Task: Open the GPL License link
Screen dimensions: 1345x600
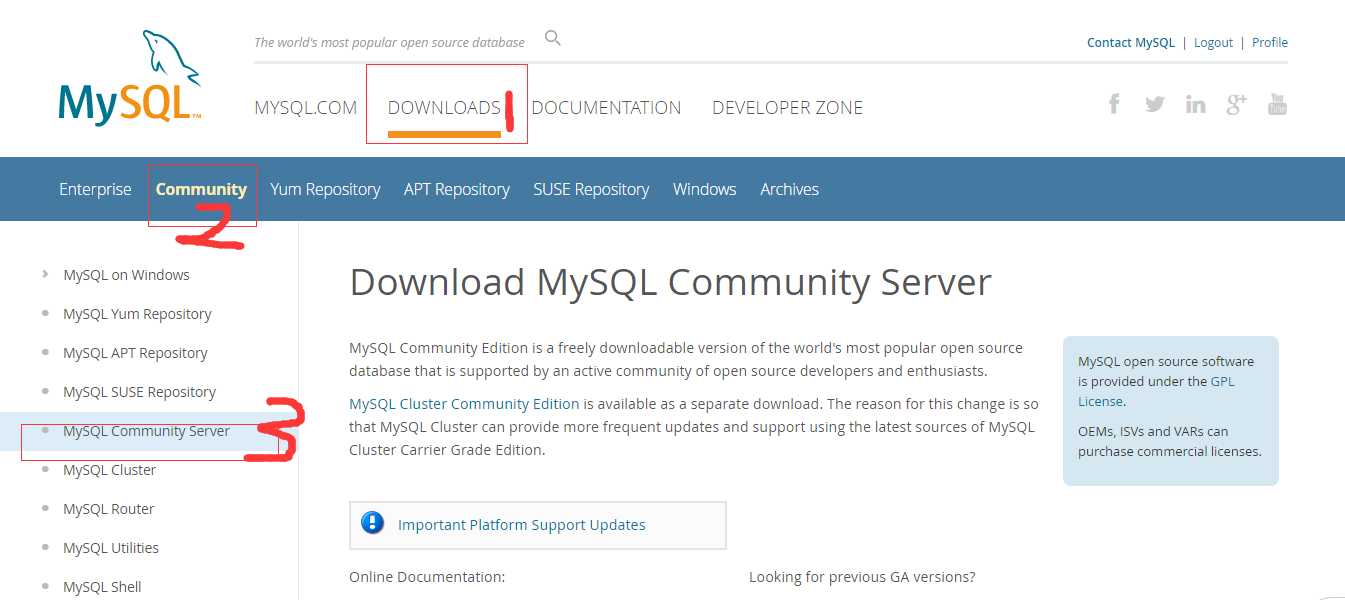Action: click(1156, 391)
